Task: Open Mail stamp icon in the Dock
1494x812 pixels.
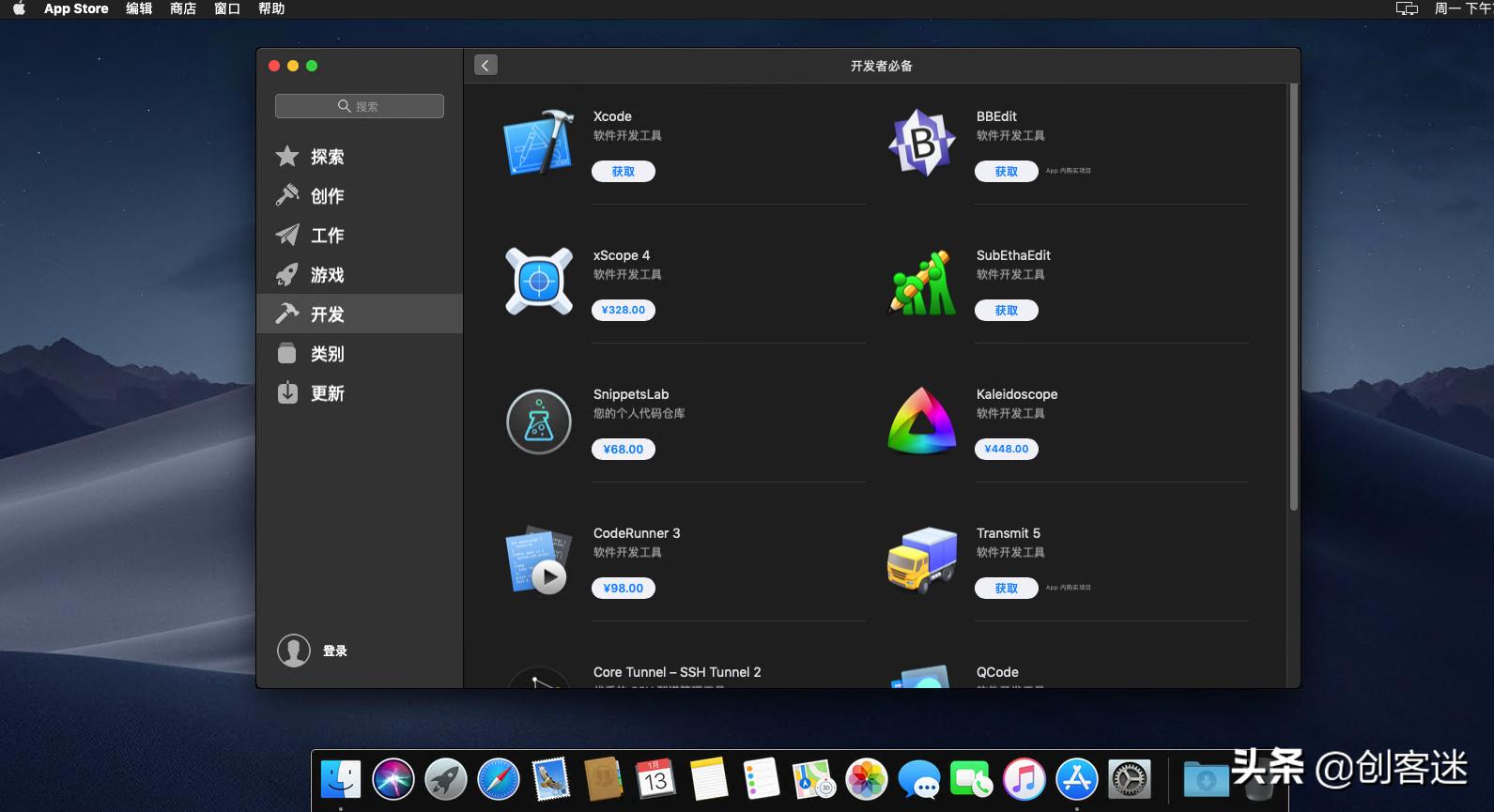Action: pyautogui.click(x=551, y=779)
